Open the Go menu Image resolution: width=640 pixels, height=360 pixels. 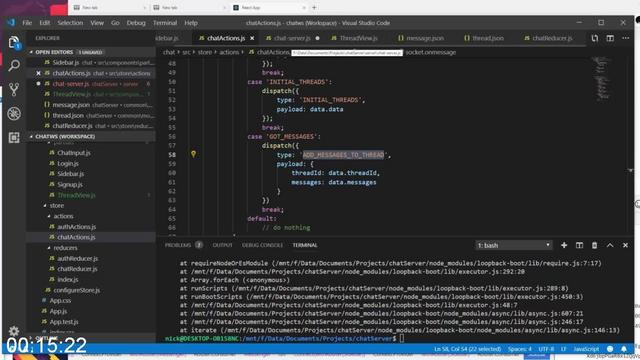point(115,23)
